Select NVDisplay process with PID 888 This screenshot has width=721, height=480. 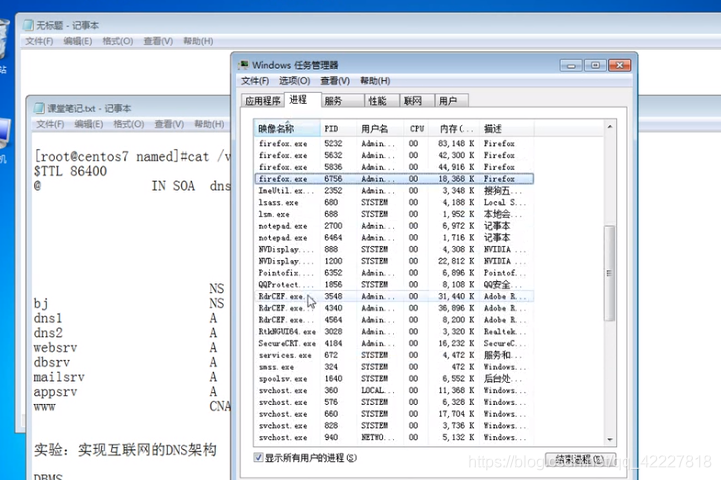point(394,249)
